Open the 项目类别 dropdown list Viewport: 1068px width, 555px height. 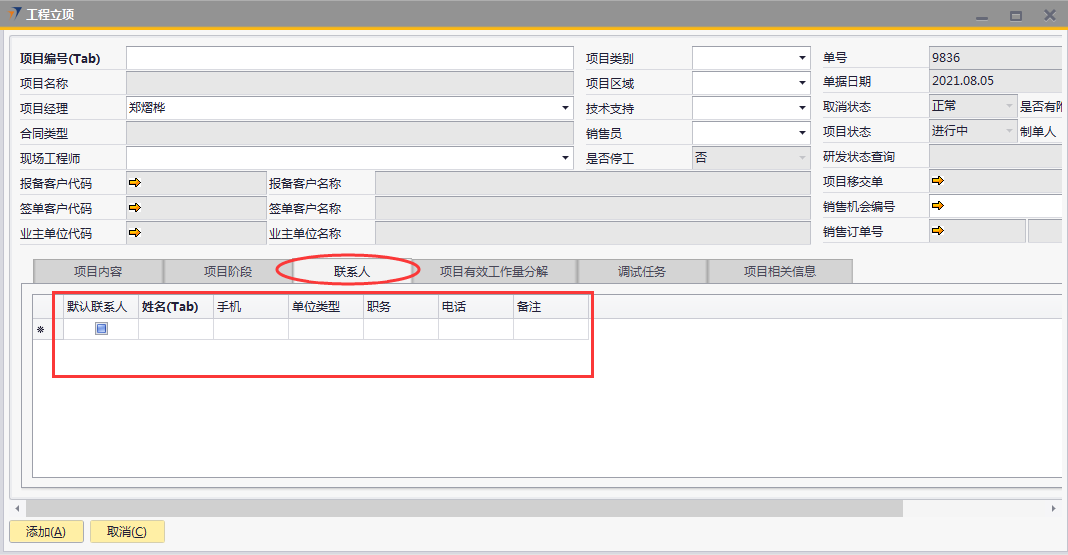pos(802,59)
